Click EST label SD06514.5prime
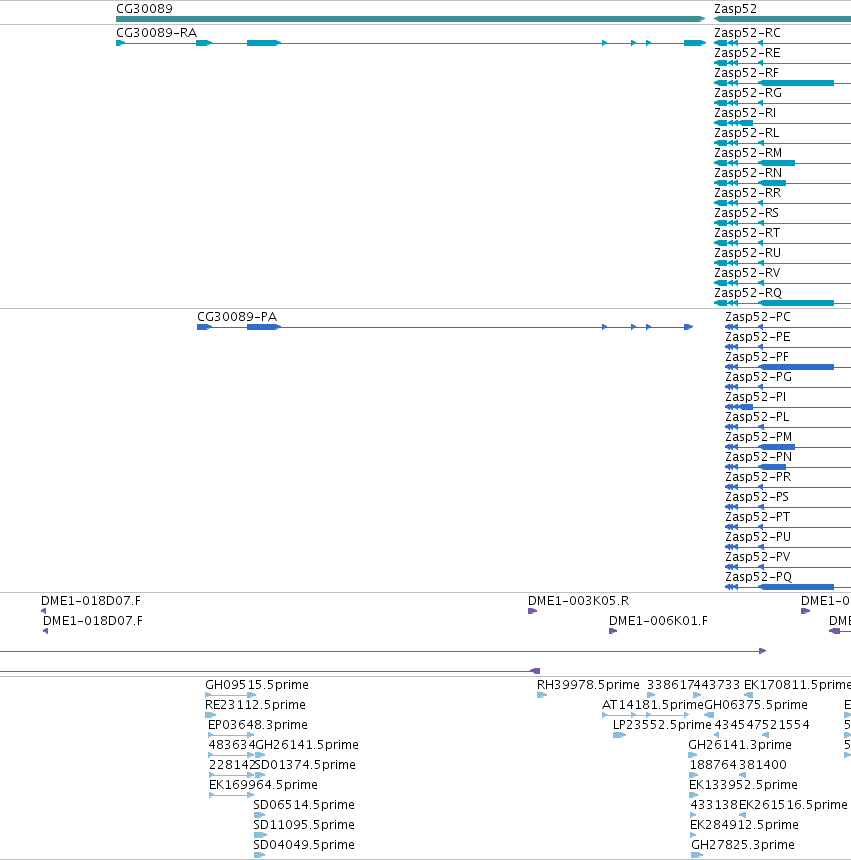The image size is (851, 860). point(304,805)
